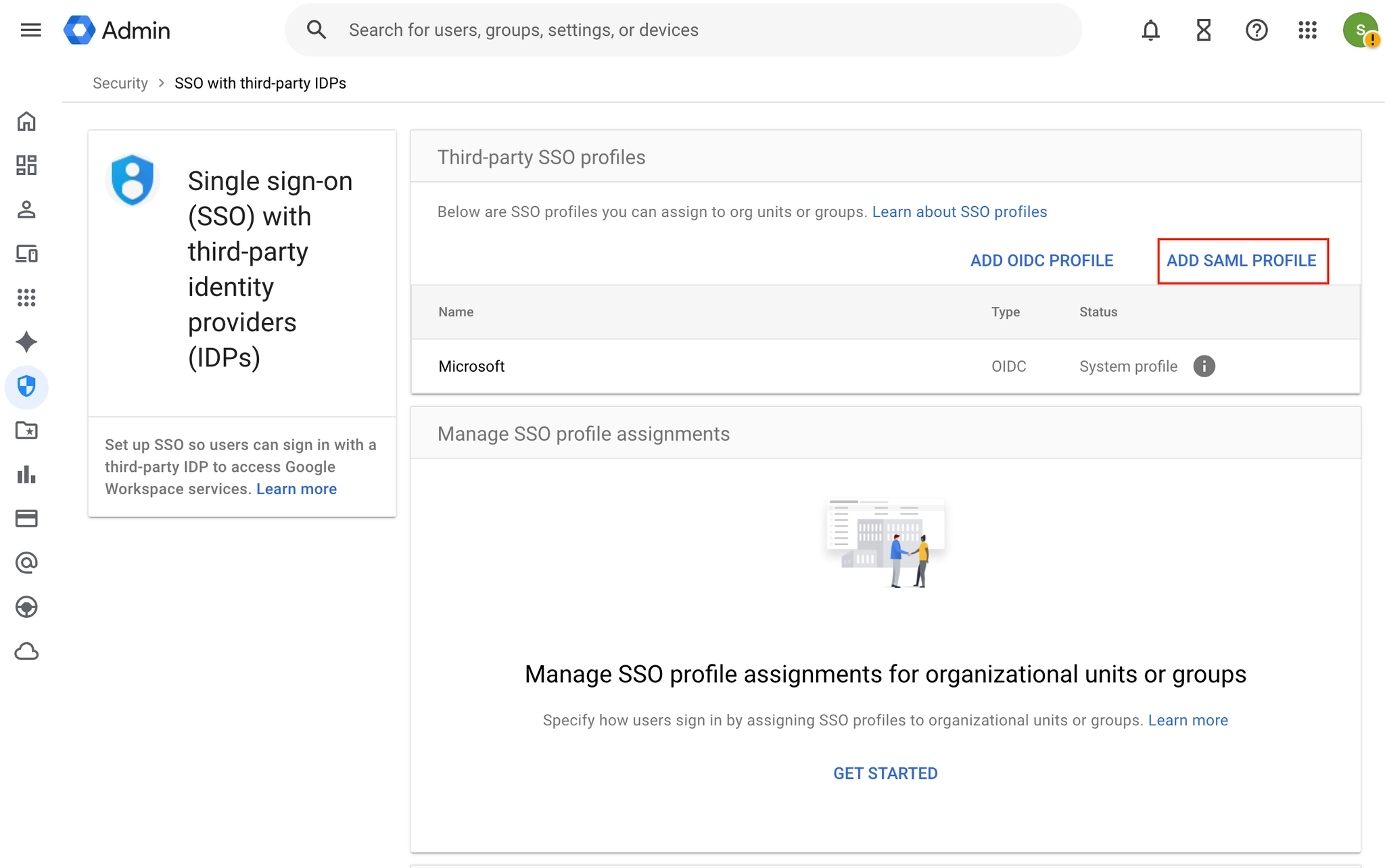This screenshot has height=868, width=1385.
Task: Open the Dashboard sidebar icon
Action: click(x=26, y=166)
